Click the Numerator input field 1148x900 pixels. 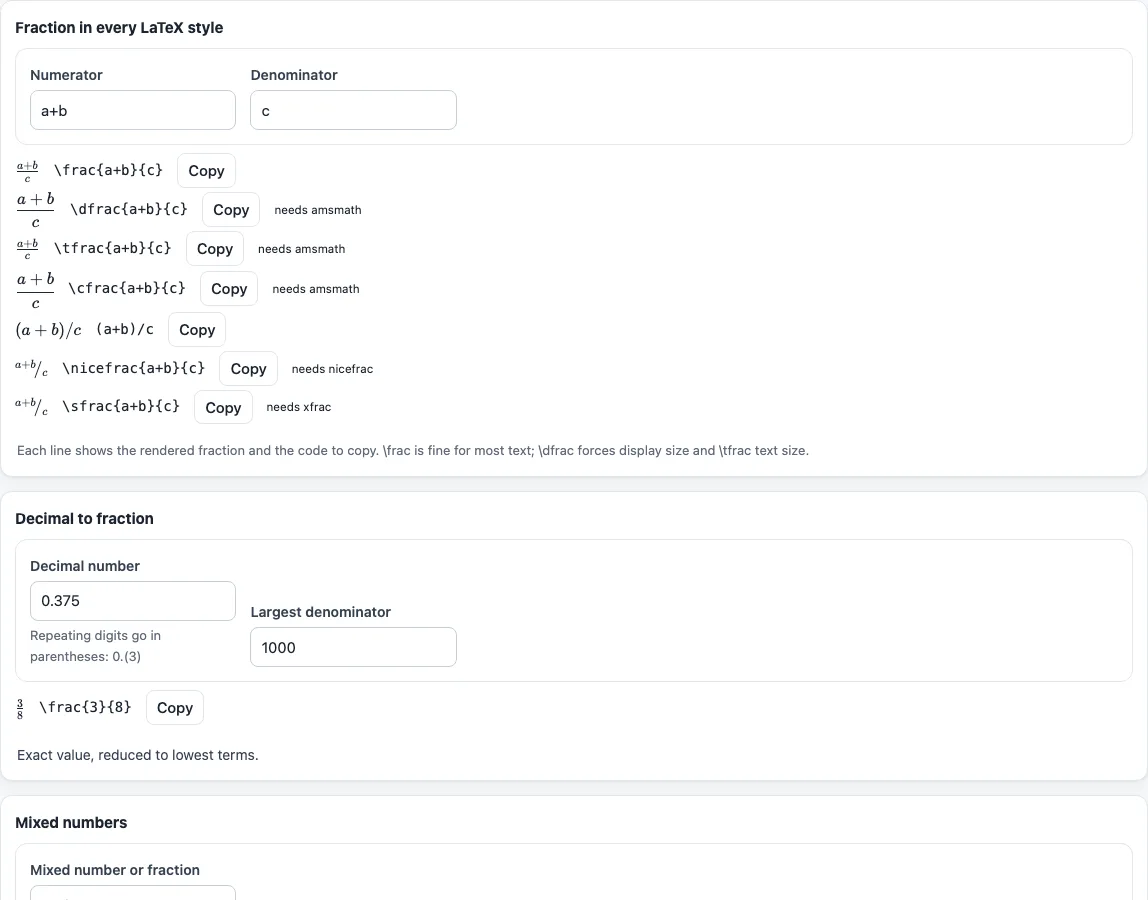[x=133, y=110]
